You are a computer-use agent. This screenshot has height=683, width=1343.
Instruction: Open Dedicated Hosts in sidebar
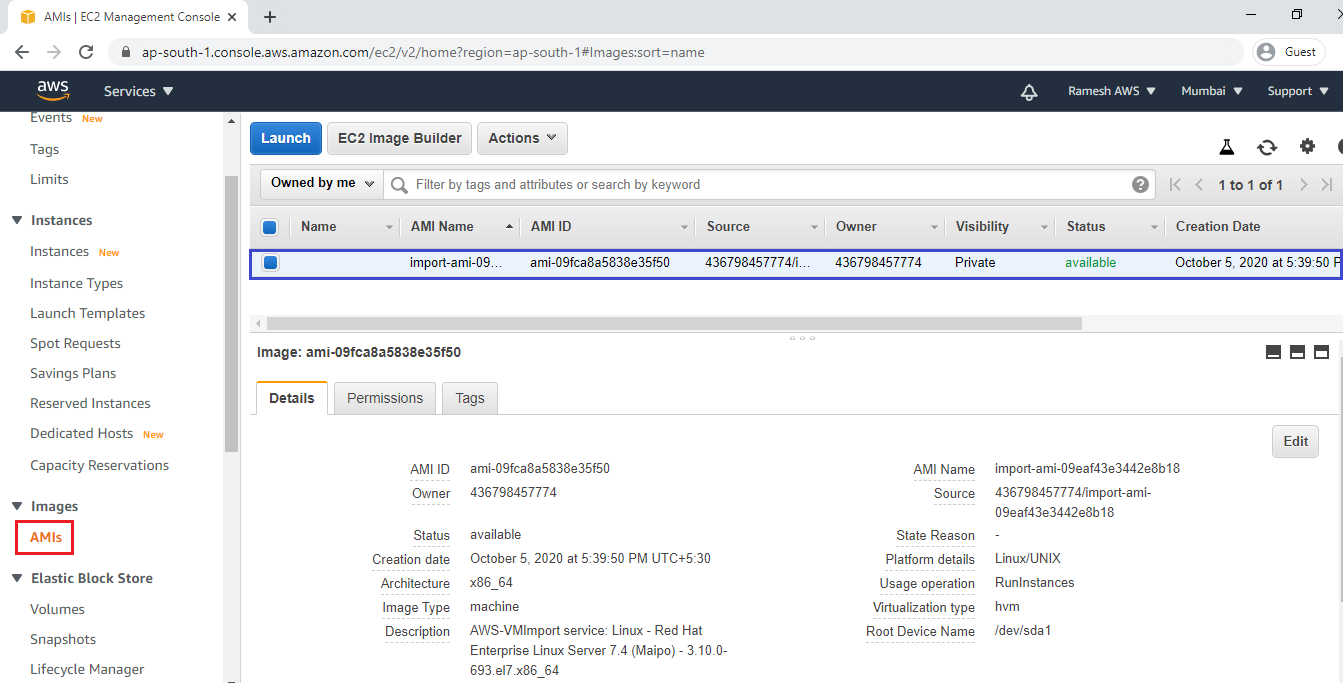[81, 433]
